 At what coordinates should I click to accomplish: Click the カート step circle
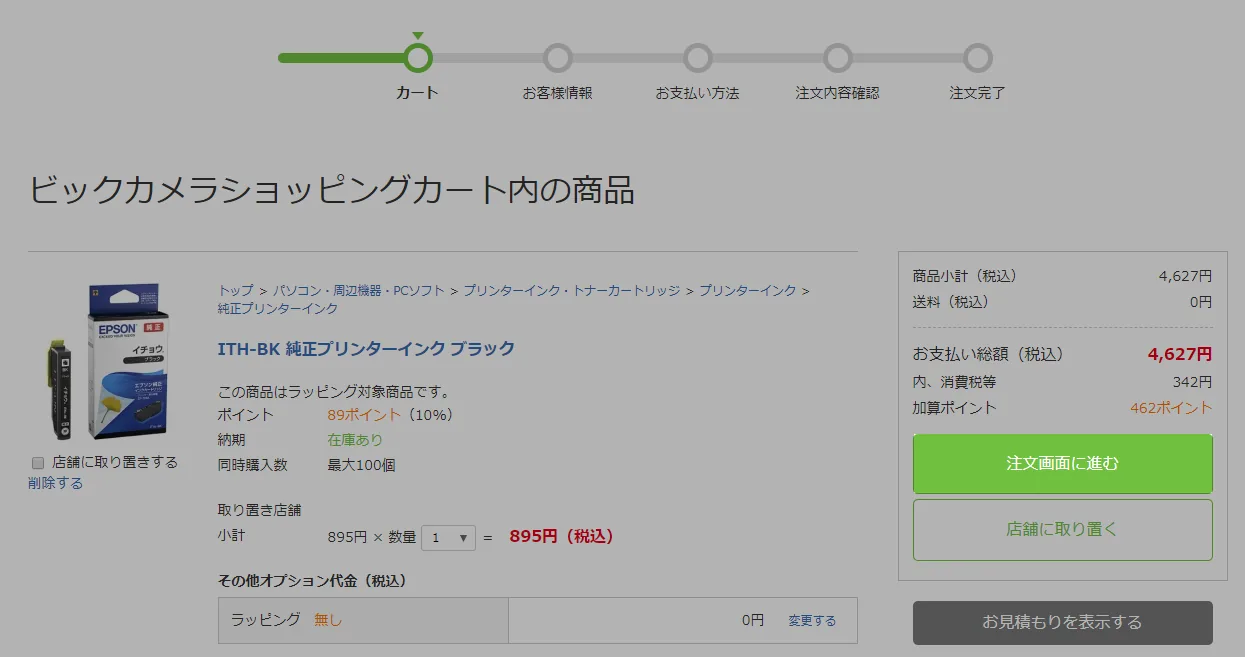pyautogui.click(x=418, y=58)
